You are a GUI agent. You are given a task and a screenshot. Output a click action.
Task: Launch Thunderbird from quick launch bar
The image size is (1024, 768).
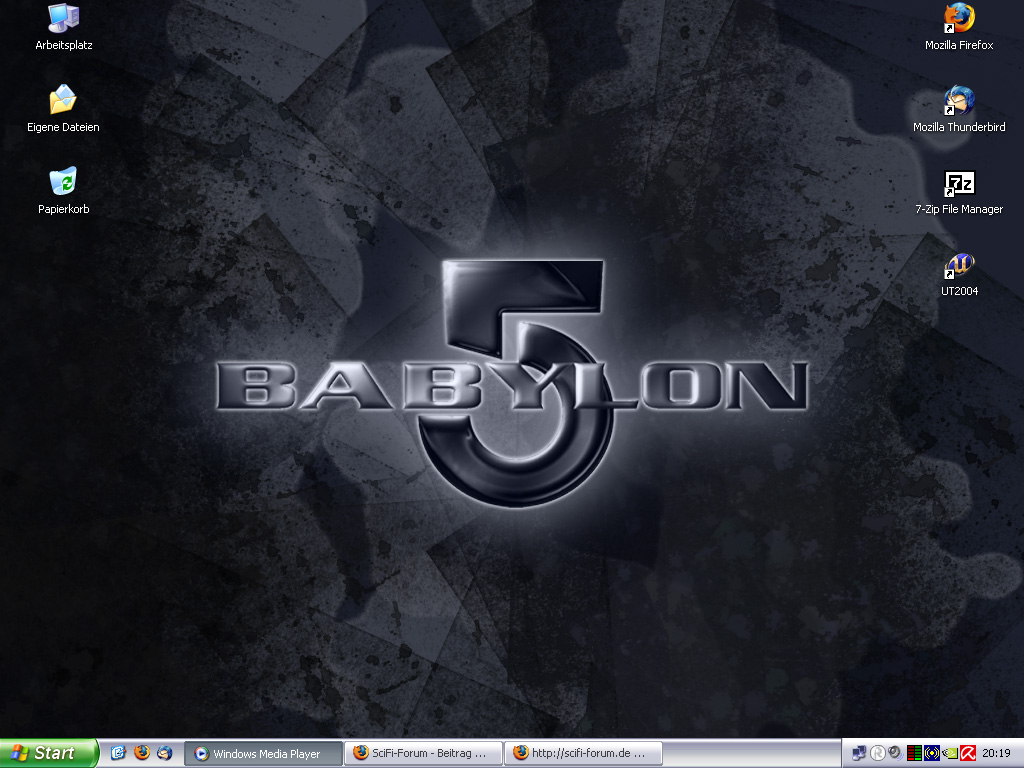[164, 753]
